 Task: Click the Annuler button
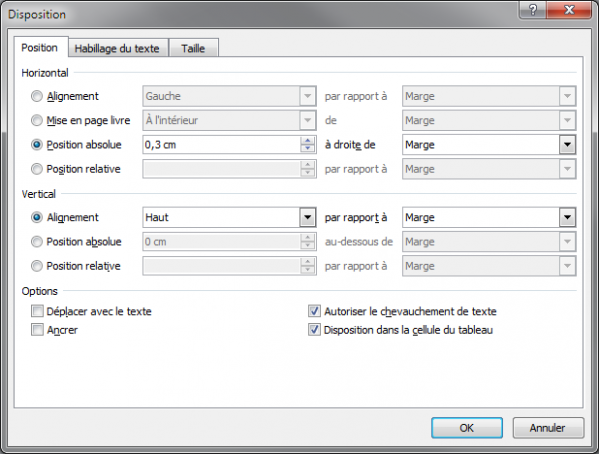tap(548, 428)
